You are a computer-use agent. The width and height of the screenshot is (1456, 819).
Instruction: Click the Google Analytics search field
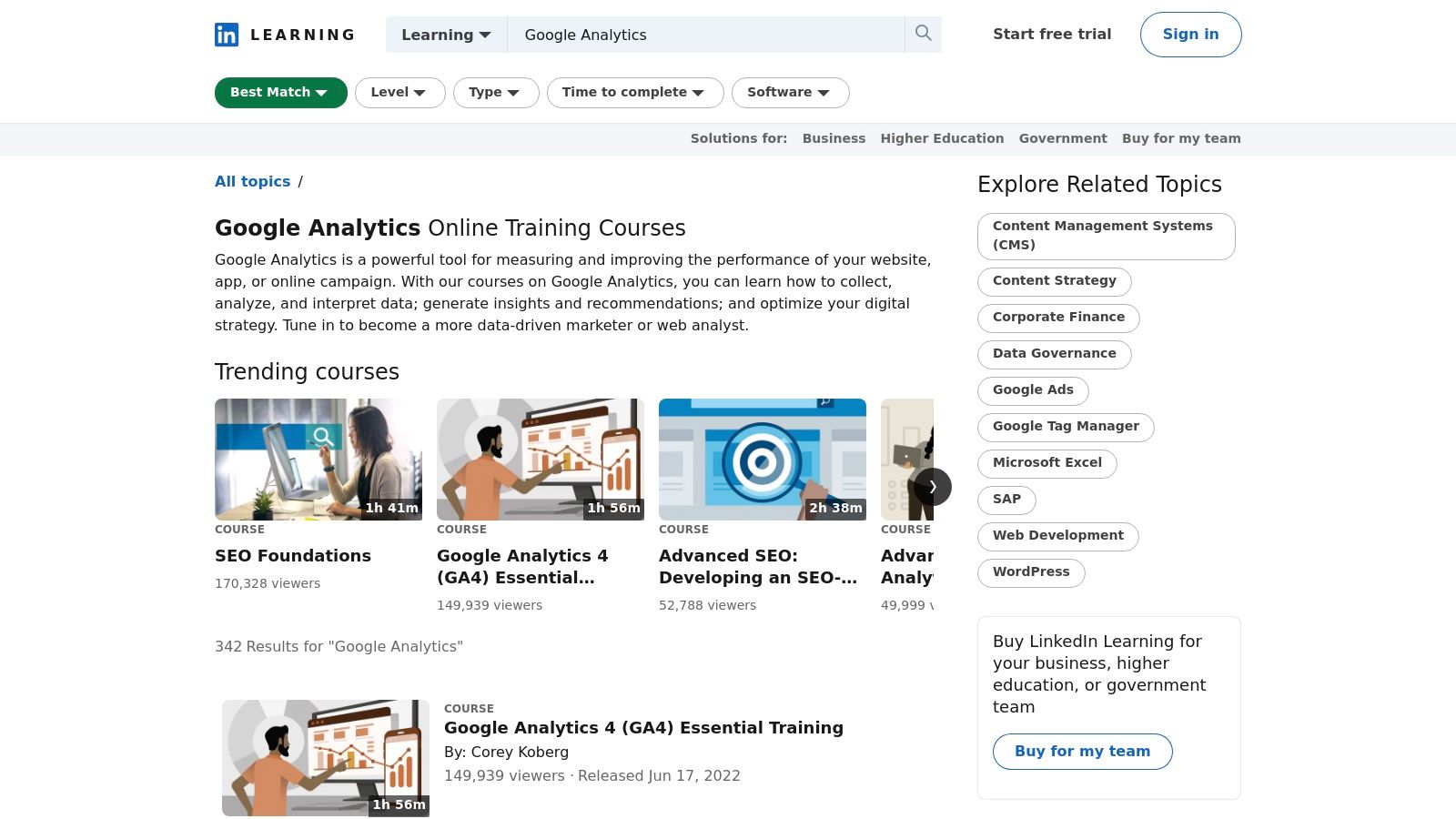pos(706,35)
